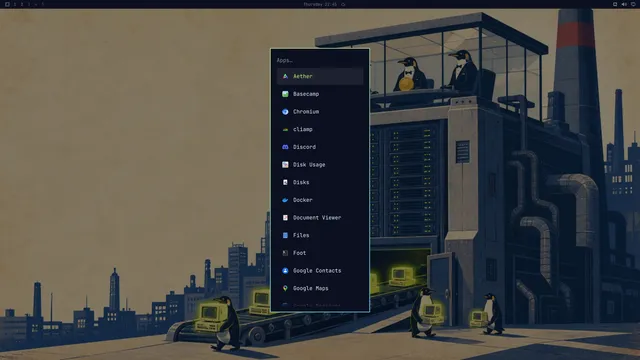Image resolution: width=640 pixels, height=360 pixels.
Task: Click the small icon right of the clock
Action: coord(343,4)
